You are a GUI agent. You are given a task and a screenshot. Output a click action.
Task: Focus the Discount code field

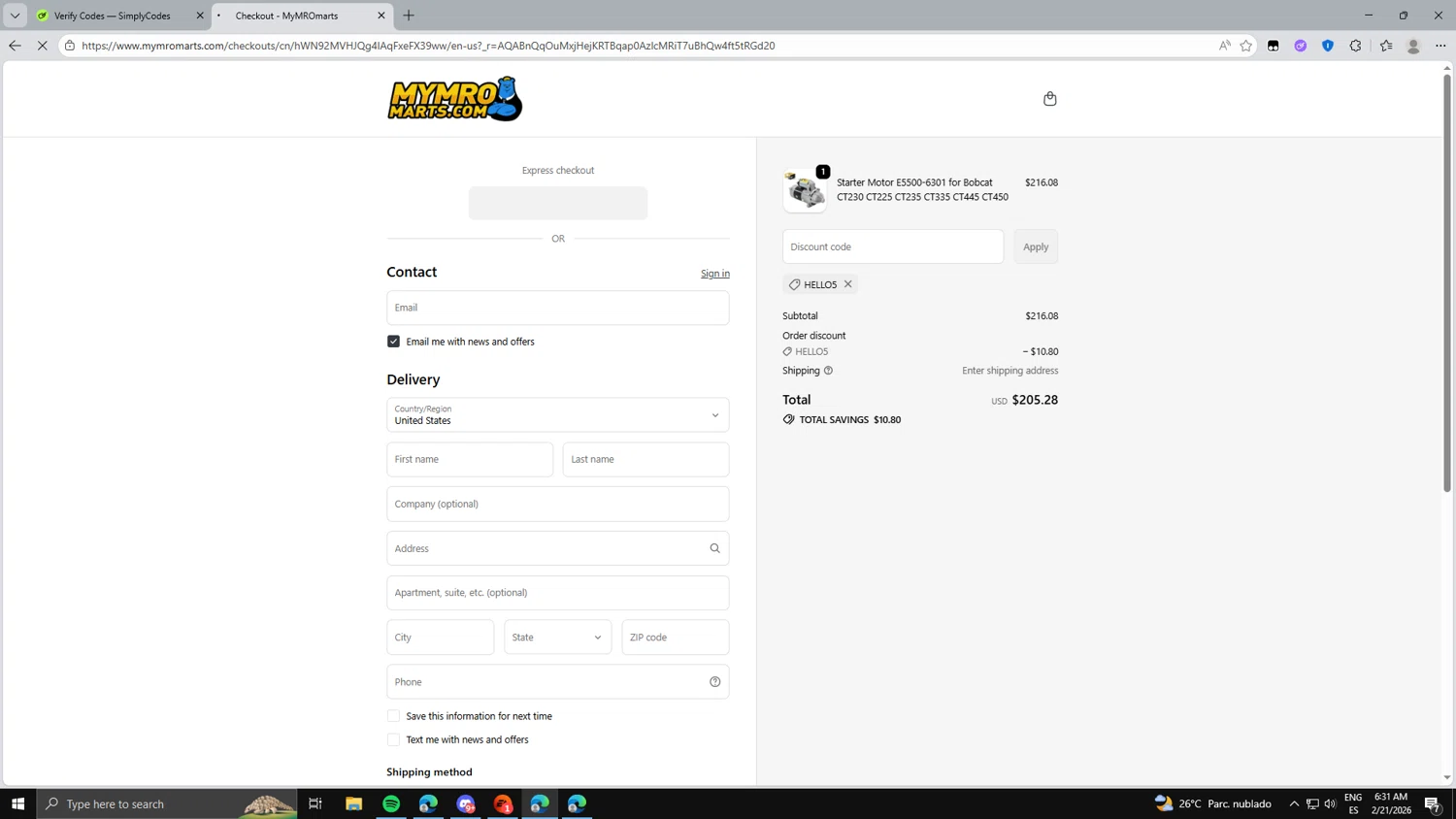pyautogui.click(x=893, y=246)
